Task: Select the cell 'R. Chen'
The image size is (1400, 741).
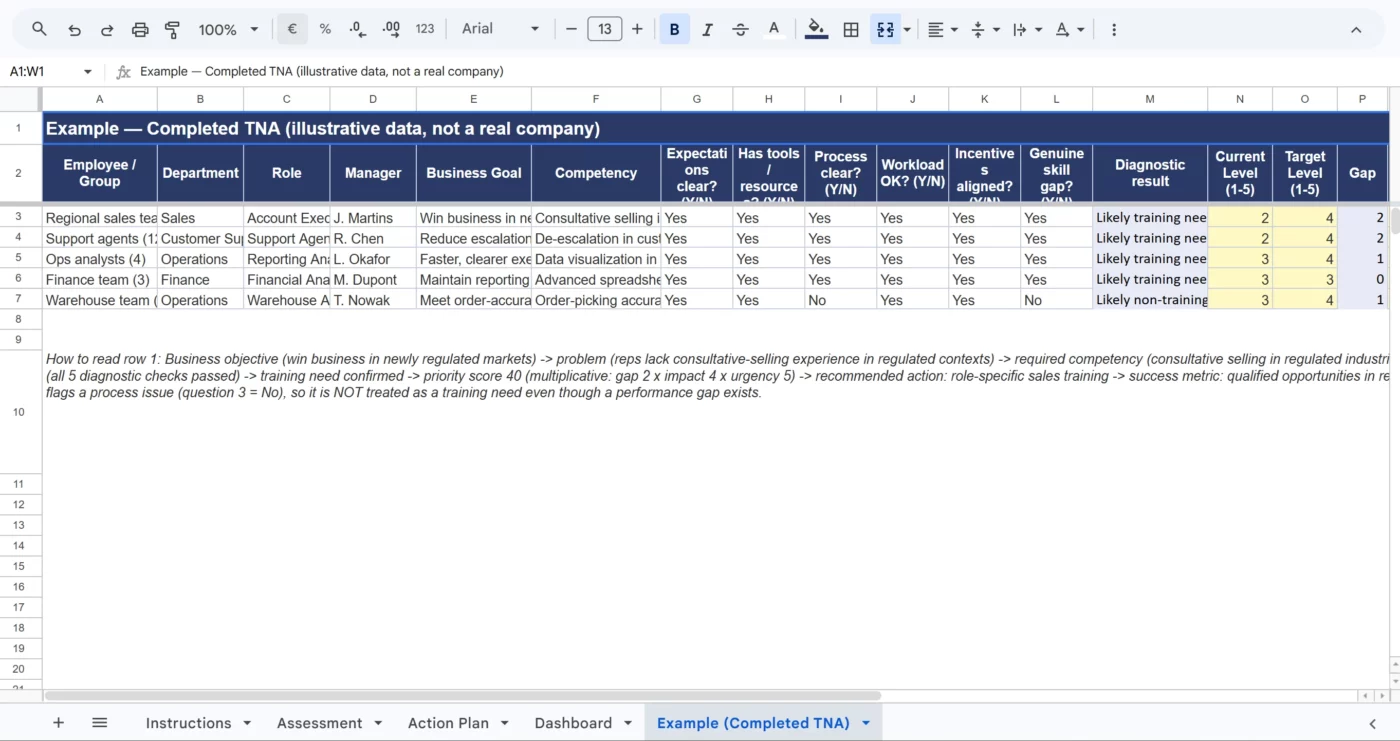Action: point(373,239)
